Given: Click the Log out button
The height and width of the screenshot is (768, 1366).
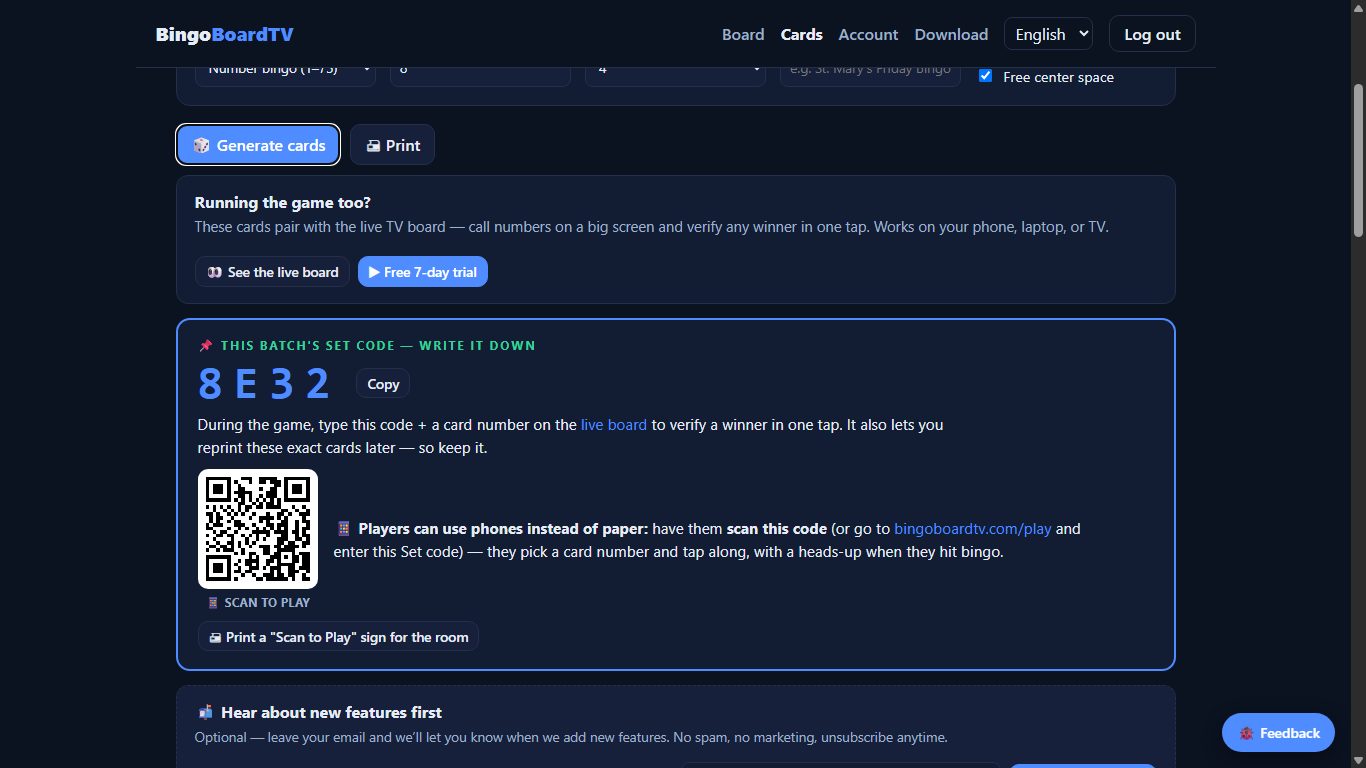Looking at the screenshot, I should 1152,34.
